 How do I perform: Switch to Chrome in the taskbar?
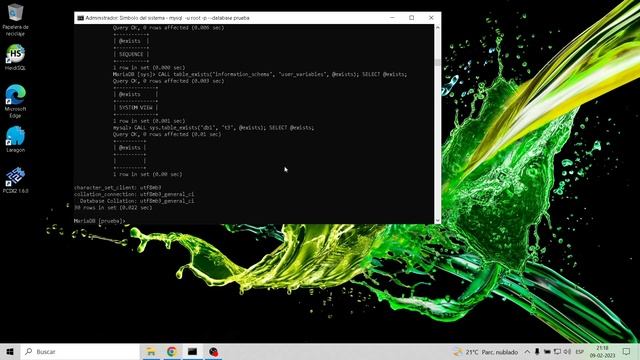[172, 351]
